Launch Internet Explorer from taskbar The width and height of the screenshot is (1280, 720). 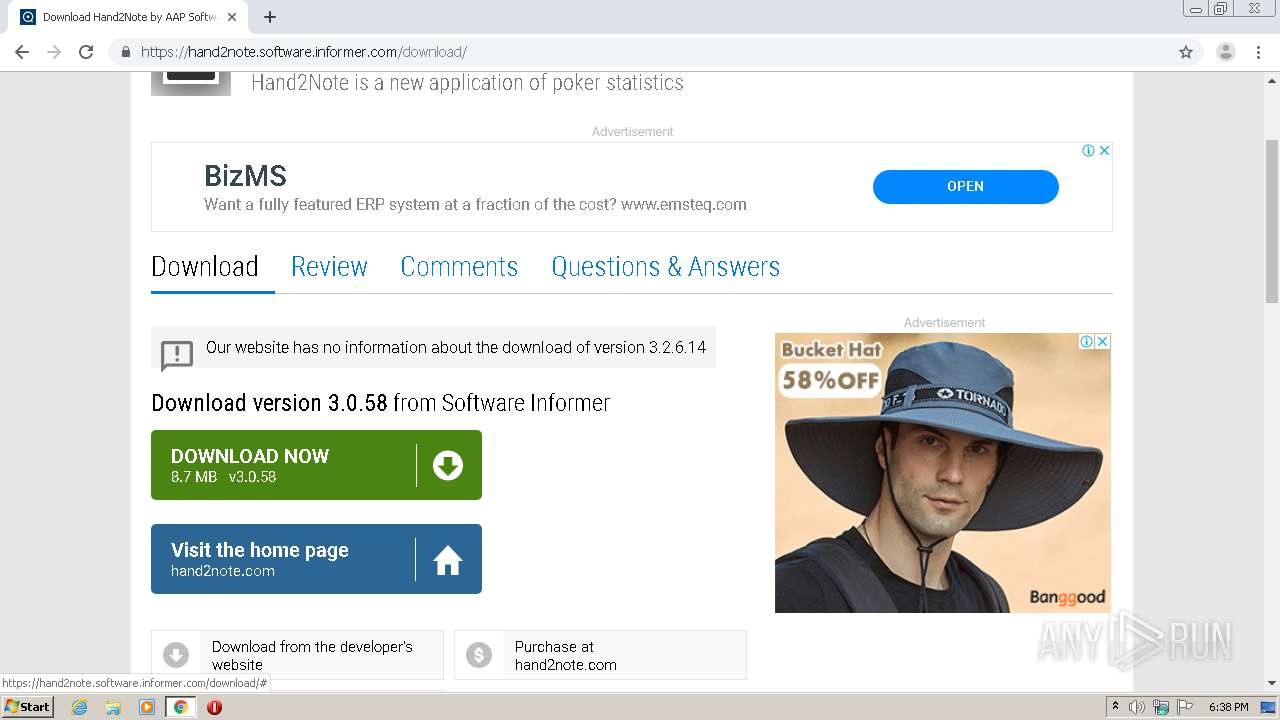pyautogui.click(x=80, y=707)
